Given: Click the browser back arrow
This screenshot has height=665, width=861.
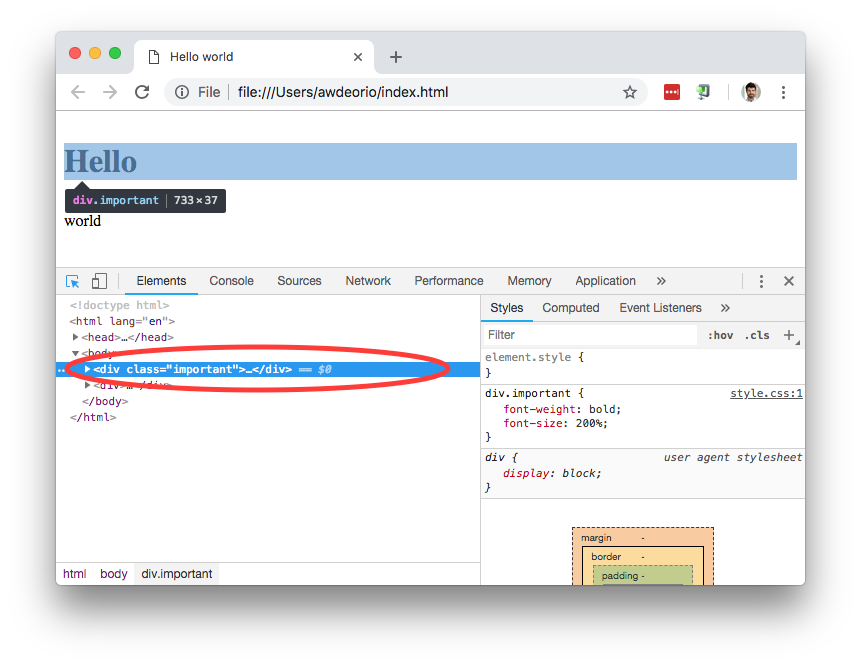Looking at the screenshot, I should (x=78, y=92).
